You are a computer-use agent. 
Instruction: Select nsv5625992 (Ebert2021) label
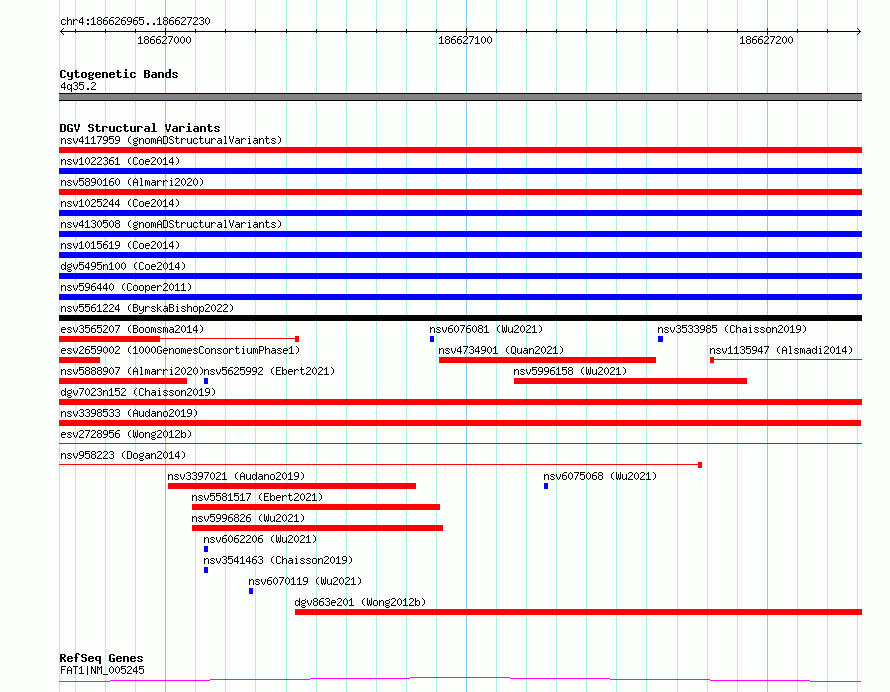pos(269,371)
